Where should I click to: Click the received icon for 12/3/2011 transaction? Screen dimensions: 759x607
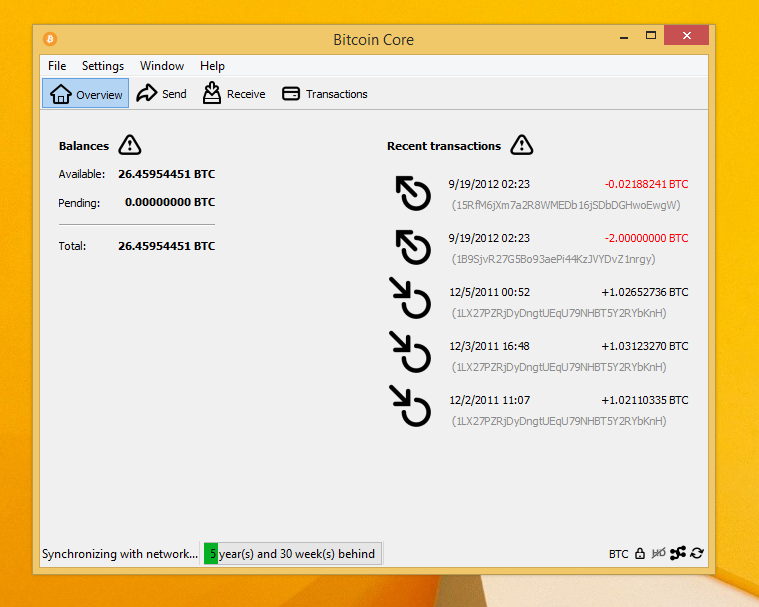click(410, 352)
